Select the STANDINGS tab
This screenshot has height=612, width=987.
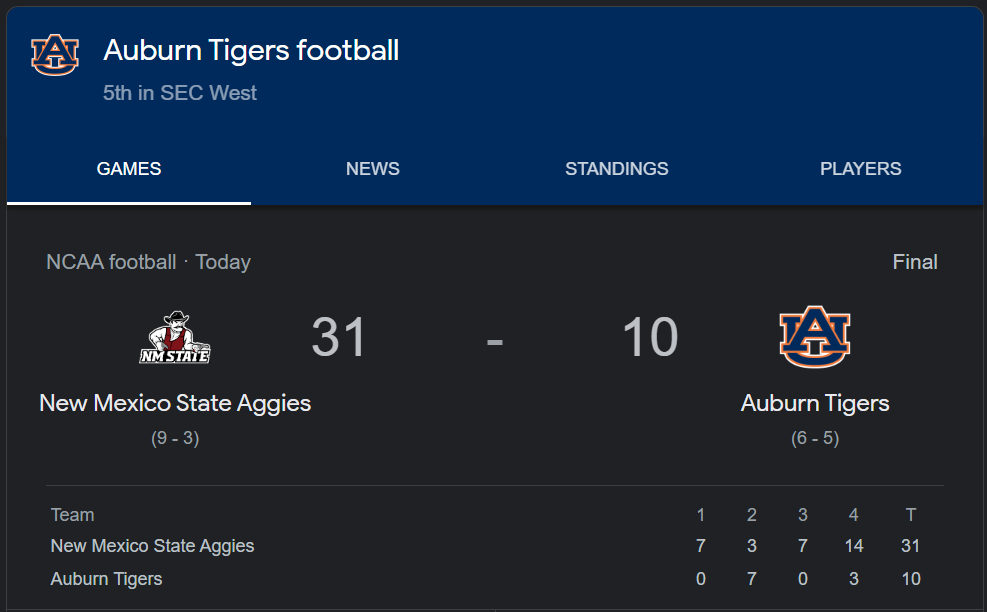point(617,169)
